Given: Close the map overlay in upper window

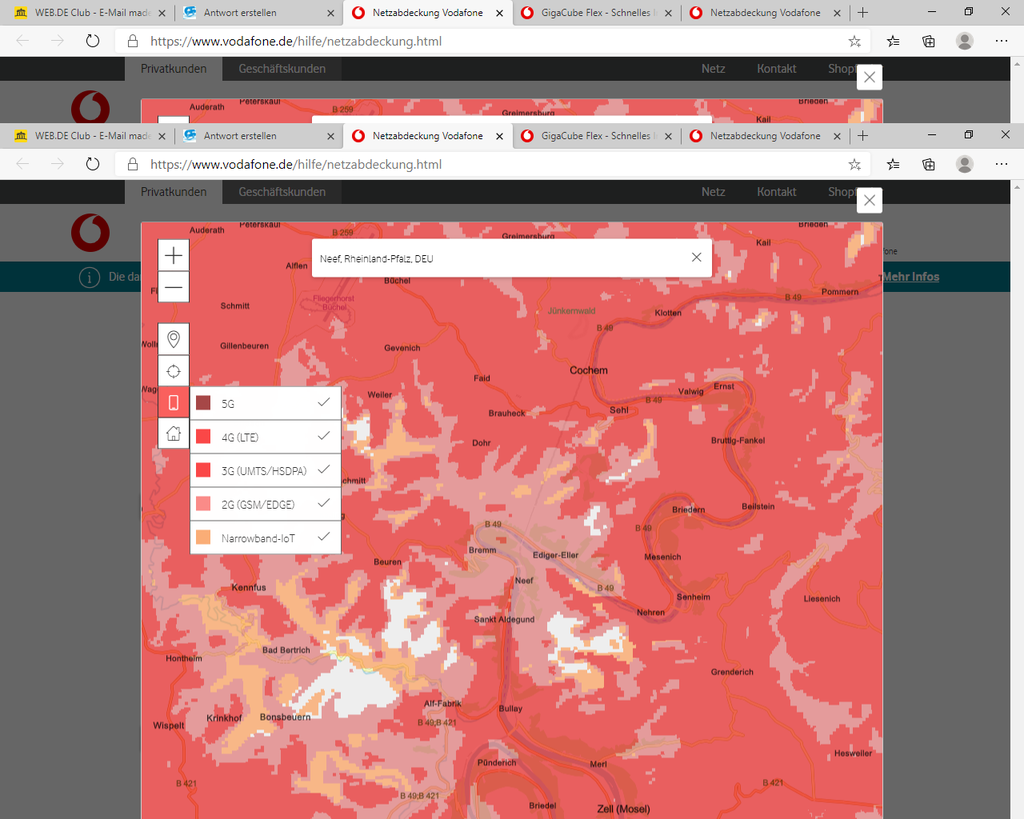Looking at the screenshot, I should pyautogui.click(x=869, y=77).
